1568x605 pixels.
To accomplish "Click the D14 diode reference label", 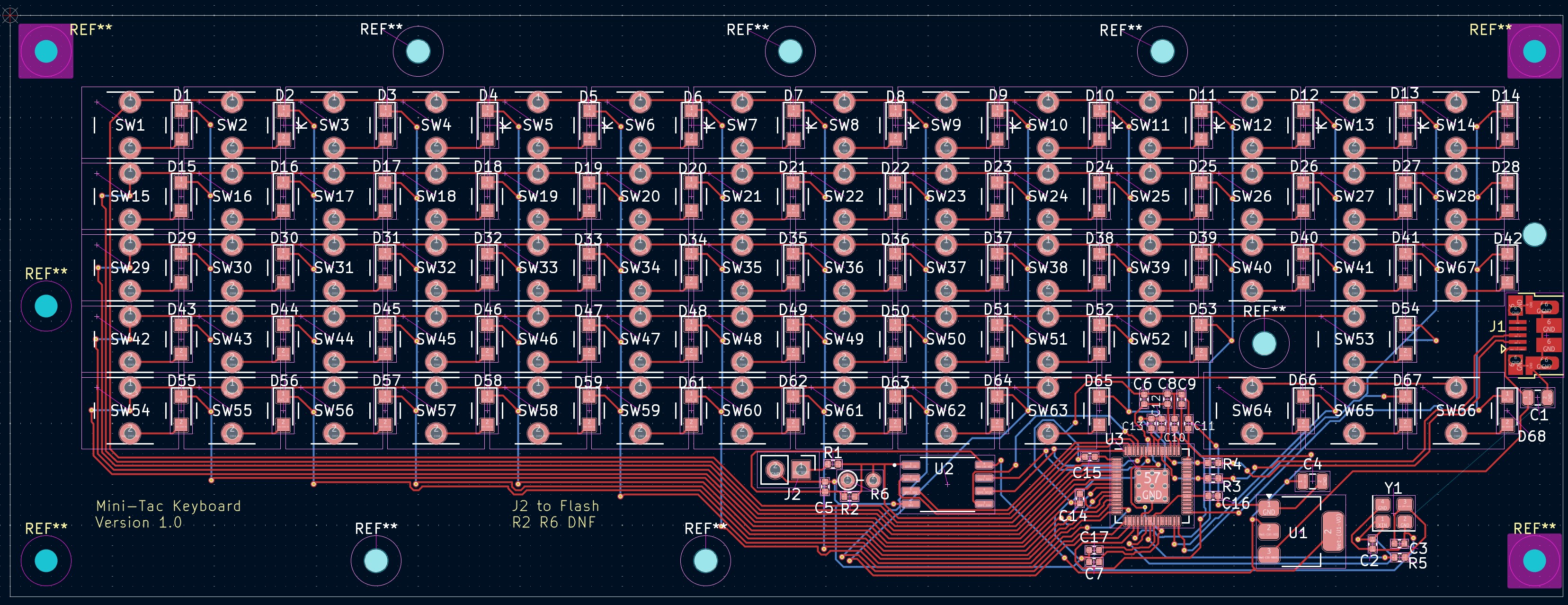I will [1506, 96].
